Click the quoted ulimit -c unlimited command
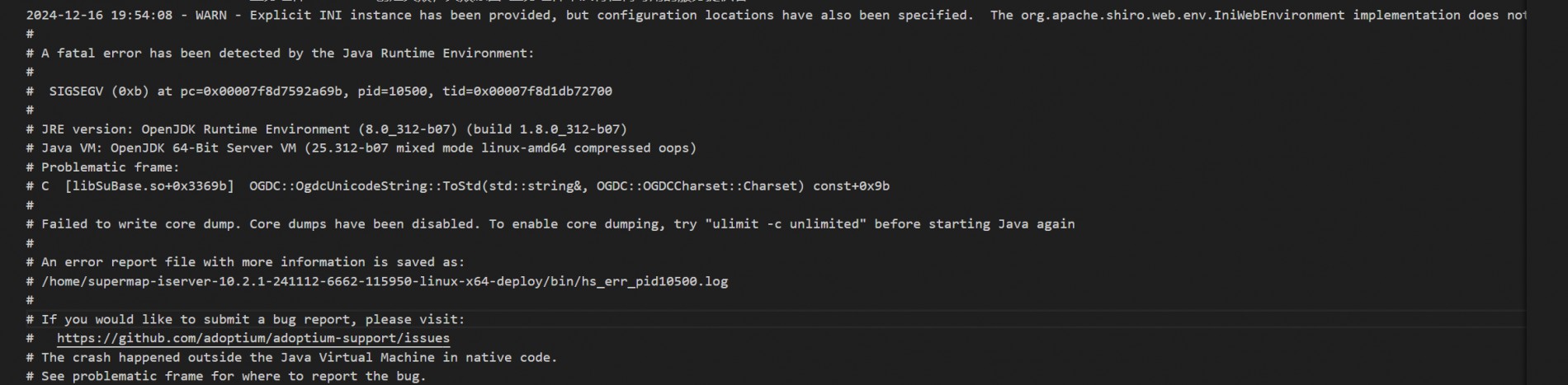1568x385 pixels. 786,224
